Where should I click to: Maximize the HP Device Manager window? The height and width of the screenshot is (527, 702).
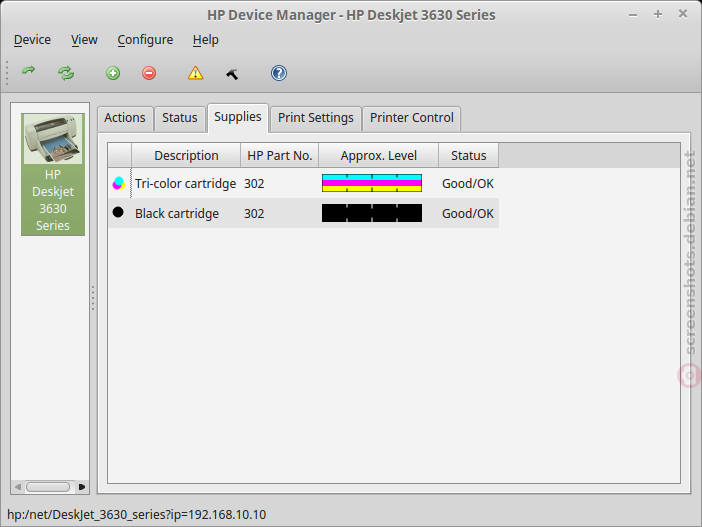pyautogui.click(x=658, y=14)
